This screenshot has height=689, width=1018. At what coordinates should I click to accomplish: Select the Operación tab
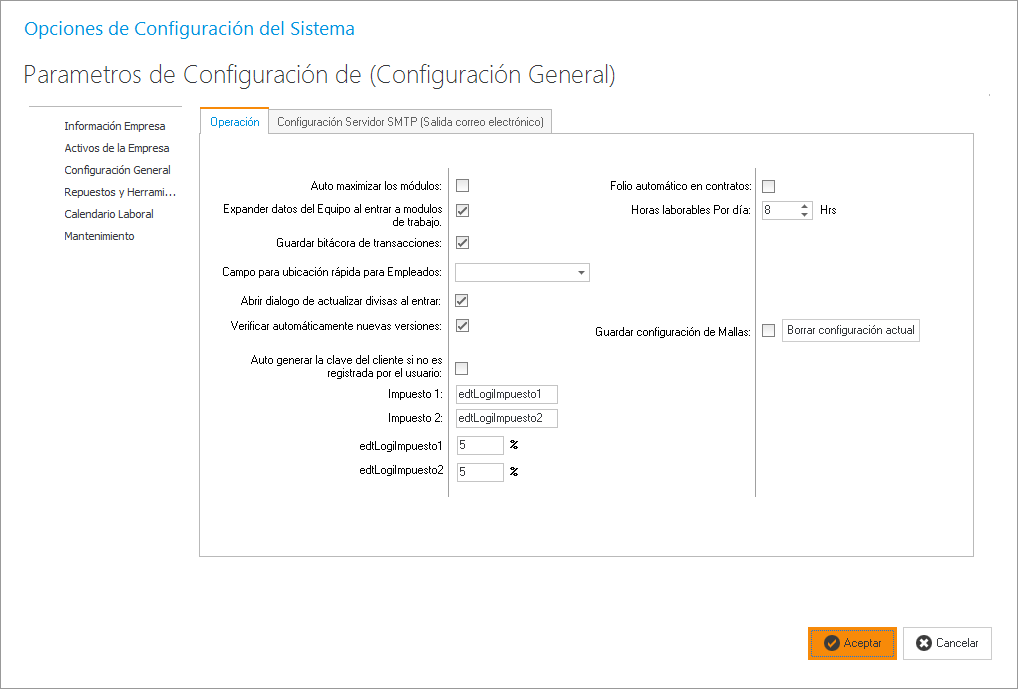(x=235, y=122)
